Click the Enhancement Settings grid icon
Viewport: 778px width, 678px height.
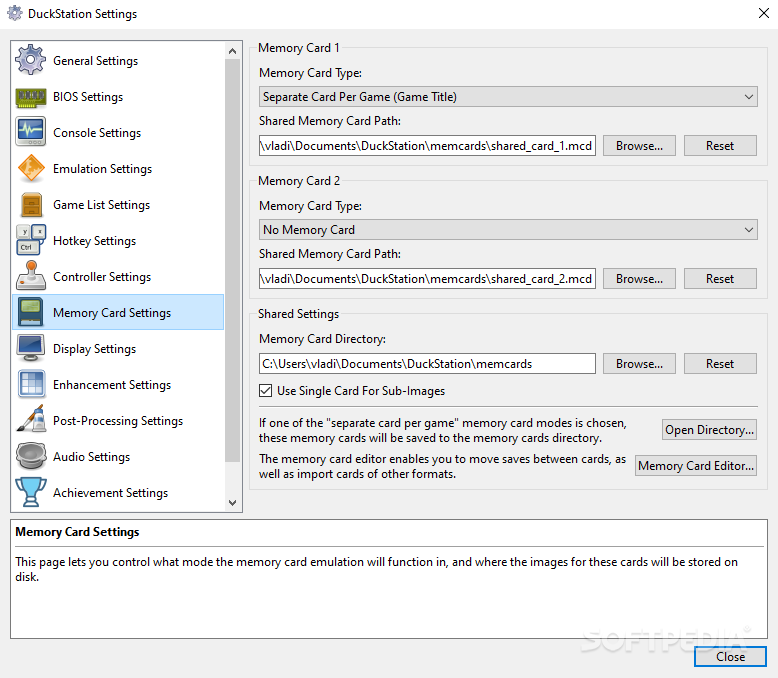(31, 384)
